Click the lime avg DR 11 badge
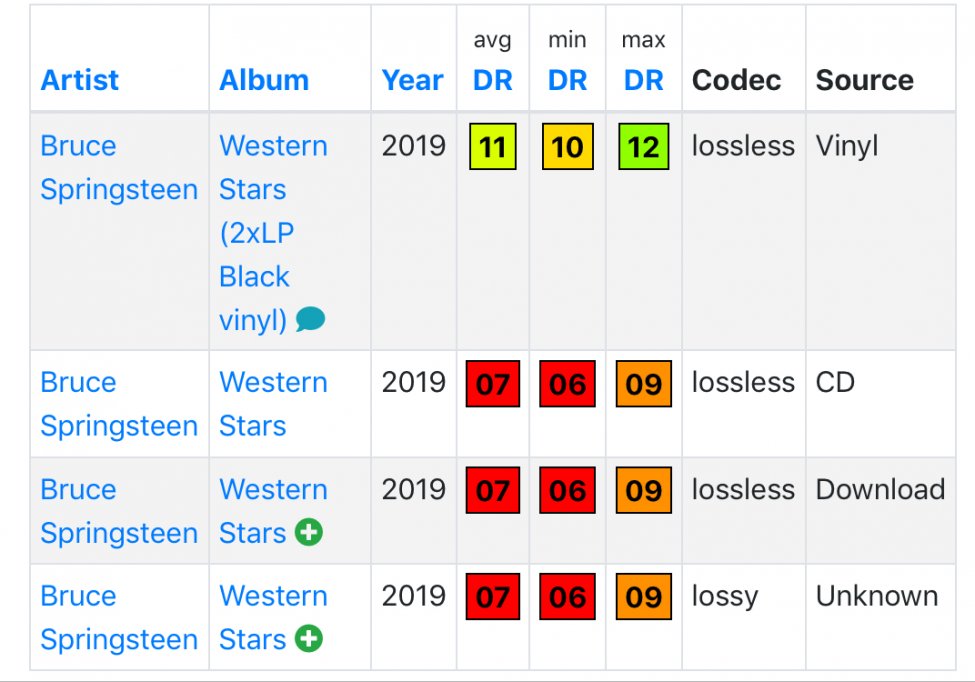 point(492,147)
